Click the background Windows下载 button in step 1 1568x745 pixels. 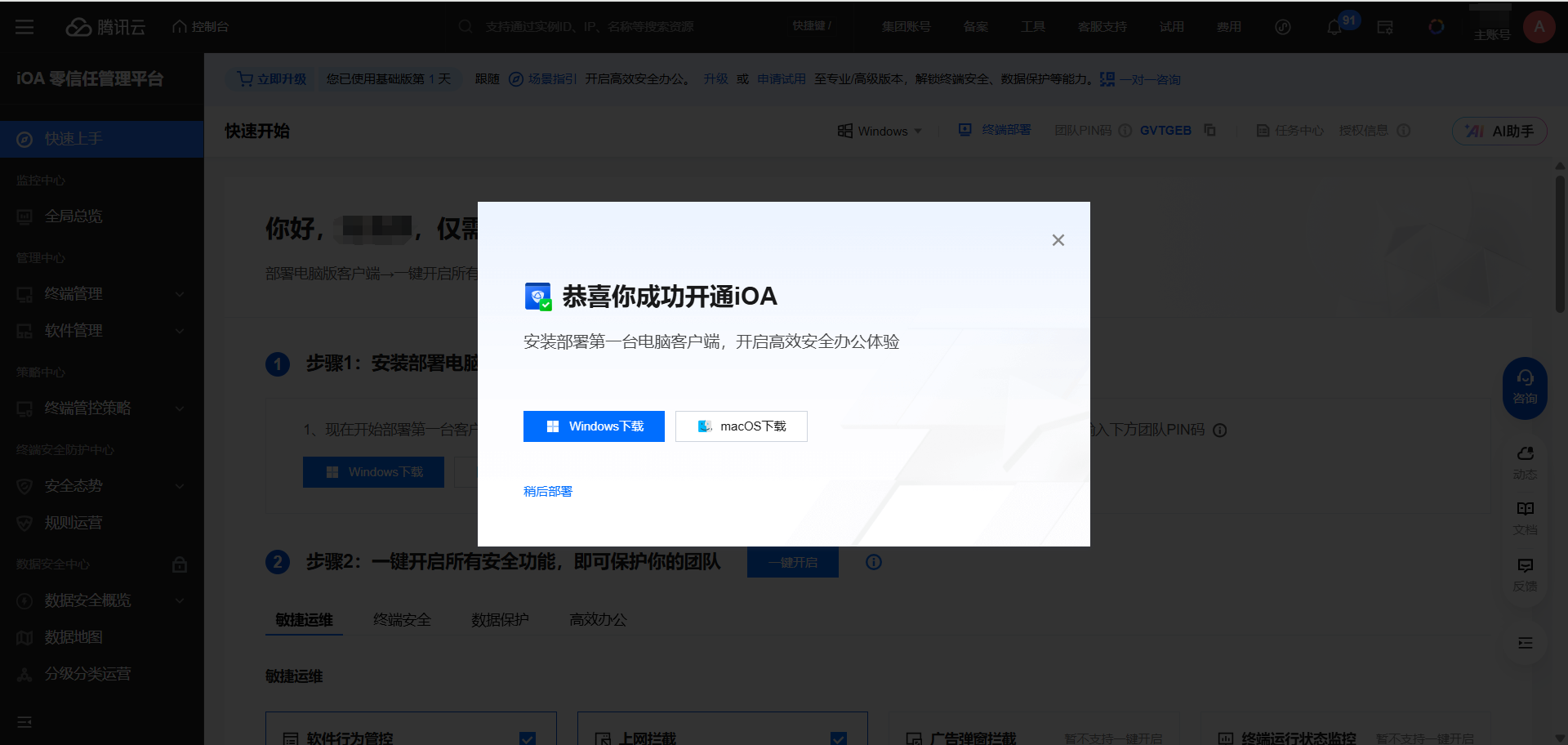373,472
